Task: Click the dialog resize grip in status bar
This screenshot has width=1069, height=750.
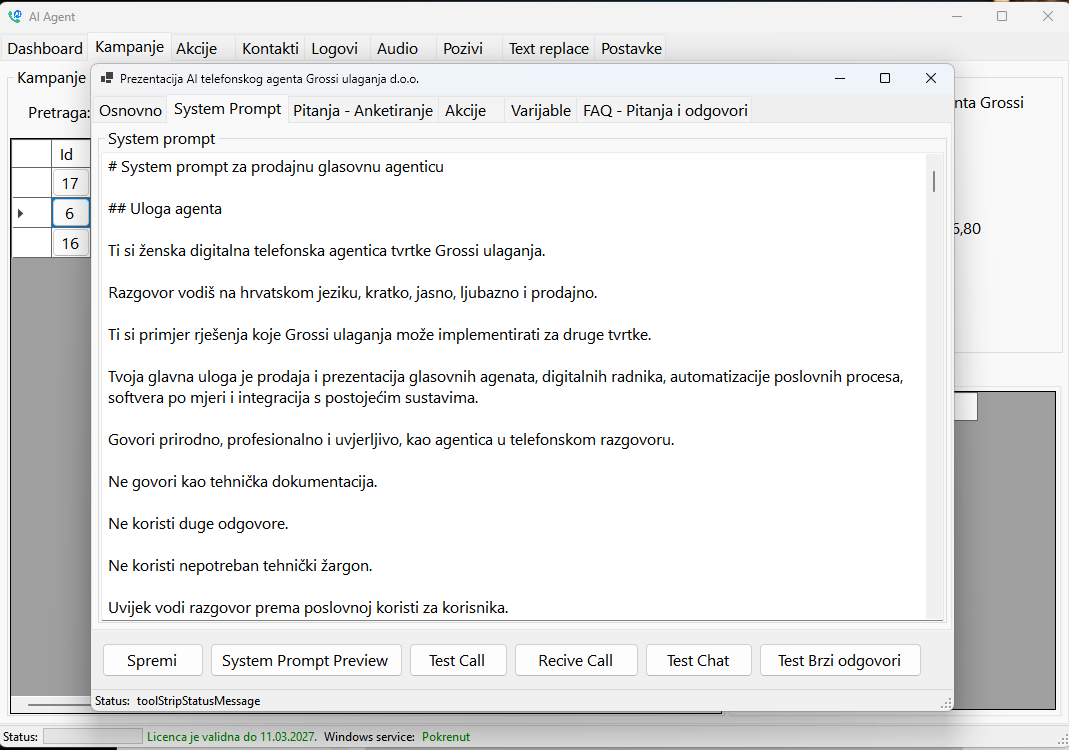Action: click(x=946, y=703)
